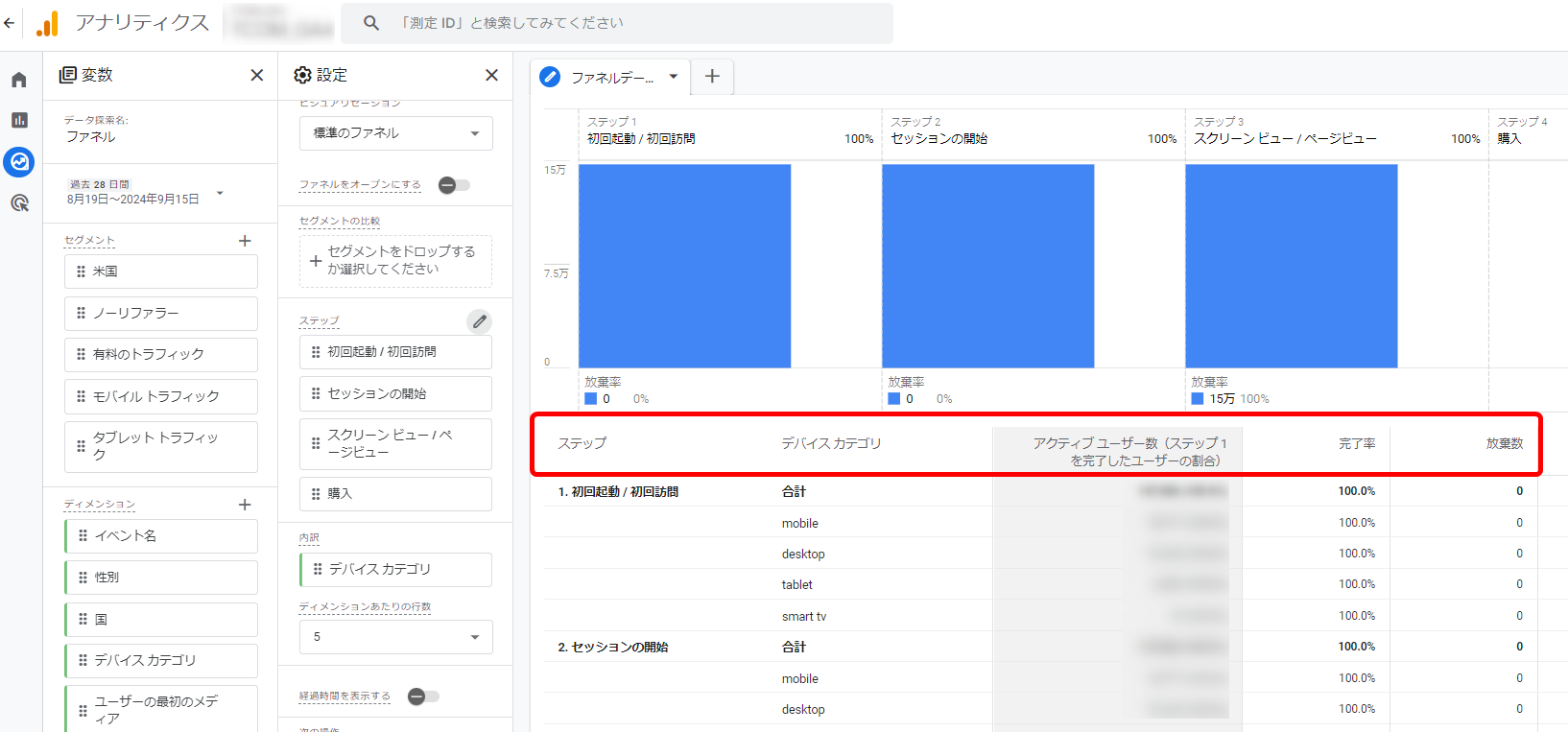Open the Reports bar chart icon
This screenshot has width=1568, height=732.
(19, 120)
